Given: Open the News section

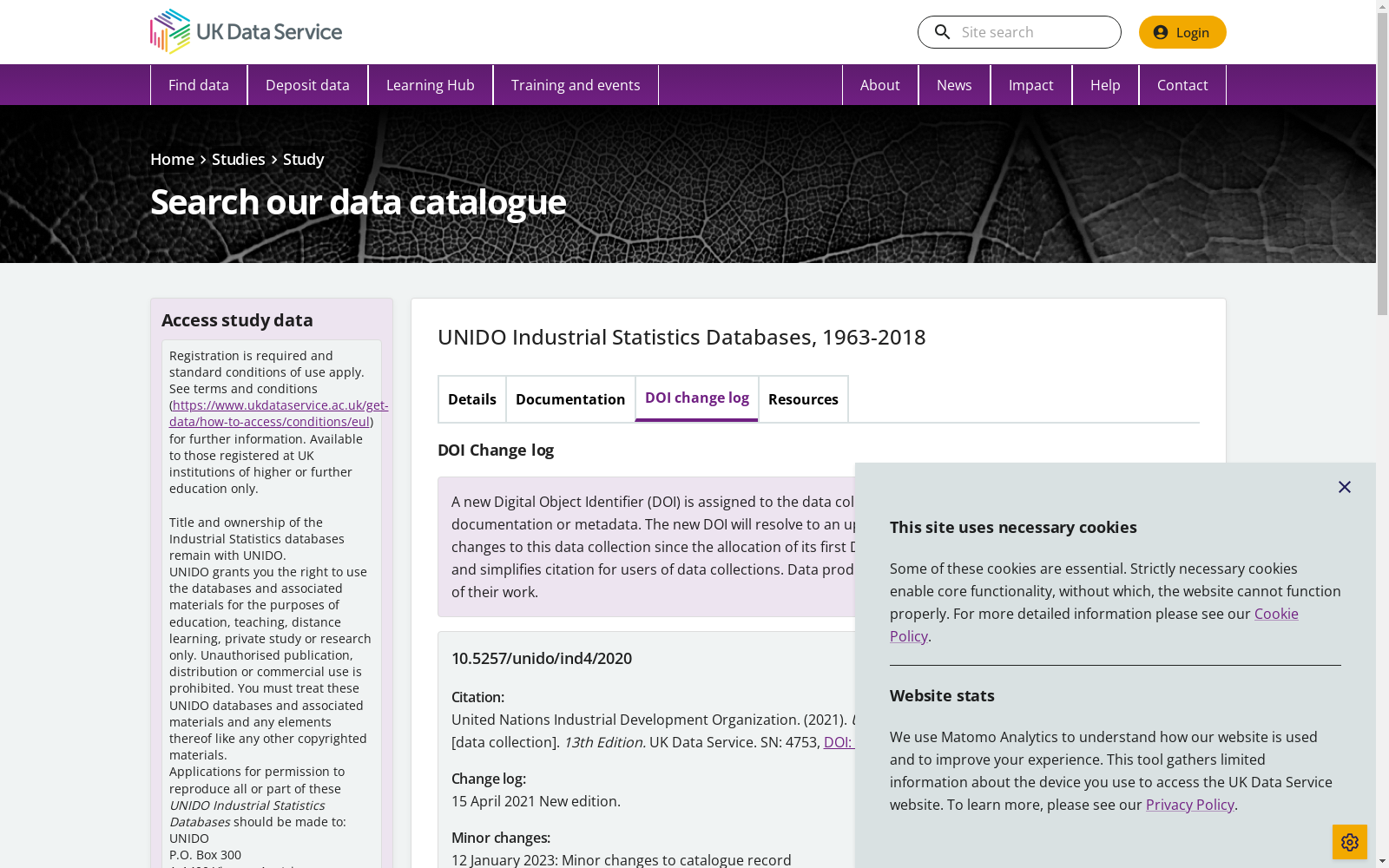Looking at the screenshot, I should click(x=954, y=85).
